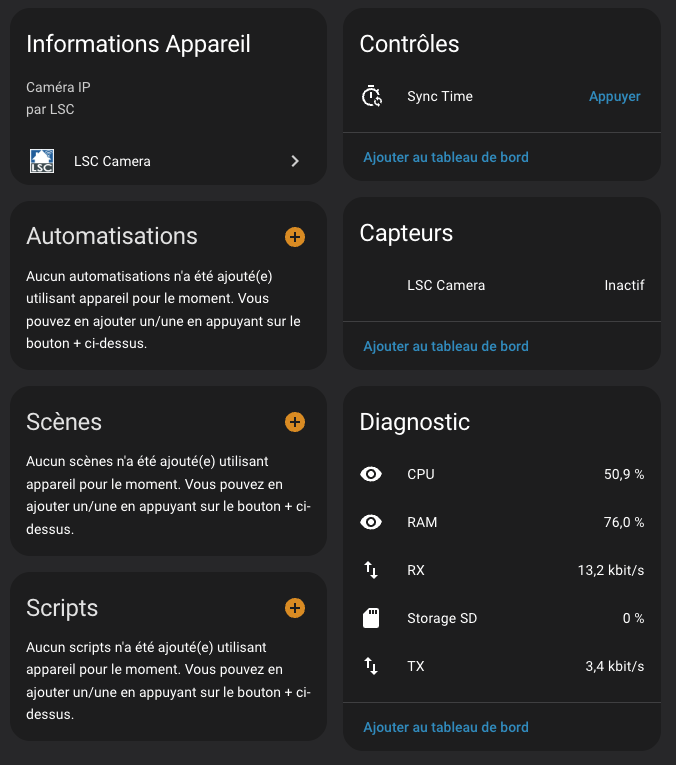The width and height of the screenshot is (676, 765).
Task: Add a new script with plus icon
Action: tap(295, 608)
